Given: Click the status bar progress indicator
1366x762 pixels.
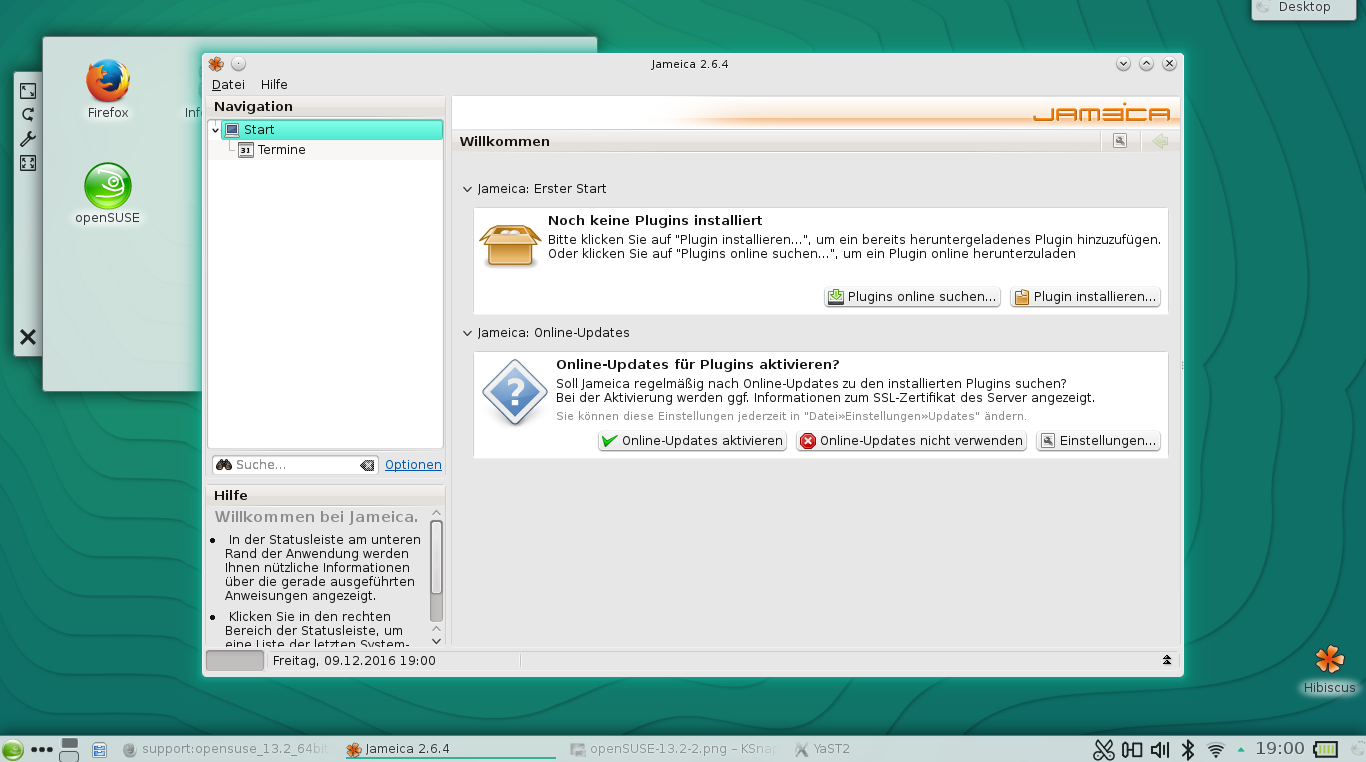Looking at the screenshot, I should pyautogui.click(x=235, y=661).
